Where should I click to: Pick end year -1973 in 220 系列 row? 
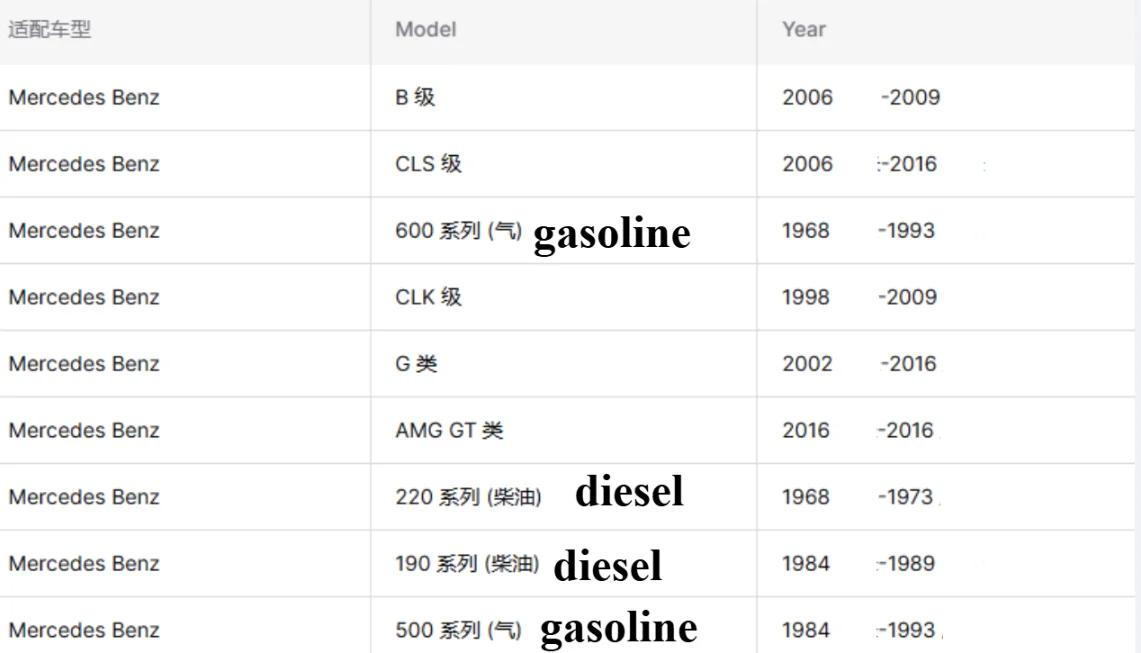(x=905, y=497)
